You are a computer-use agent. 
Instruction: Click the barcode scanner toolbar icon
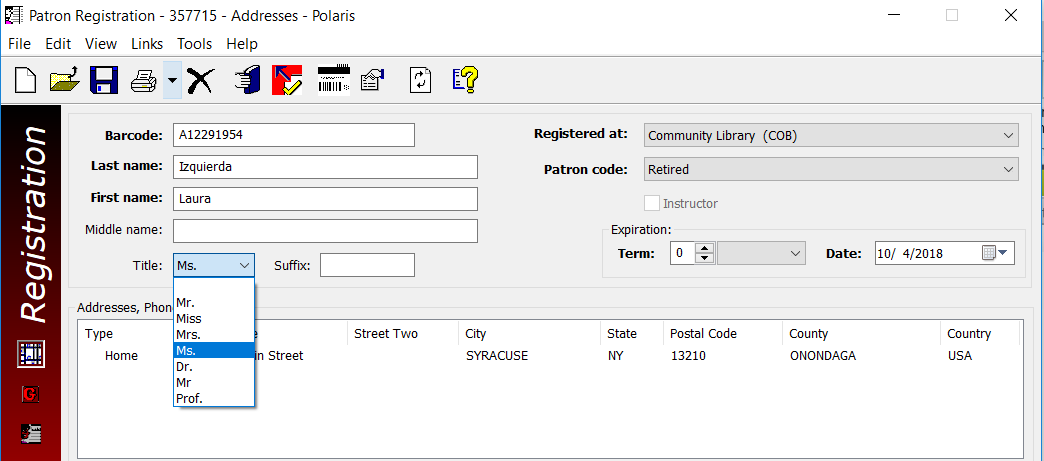[333, 80]
